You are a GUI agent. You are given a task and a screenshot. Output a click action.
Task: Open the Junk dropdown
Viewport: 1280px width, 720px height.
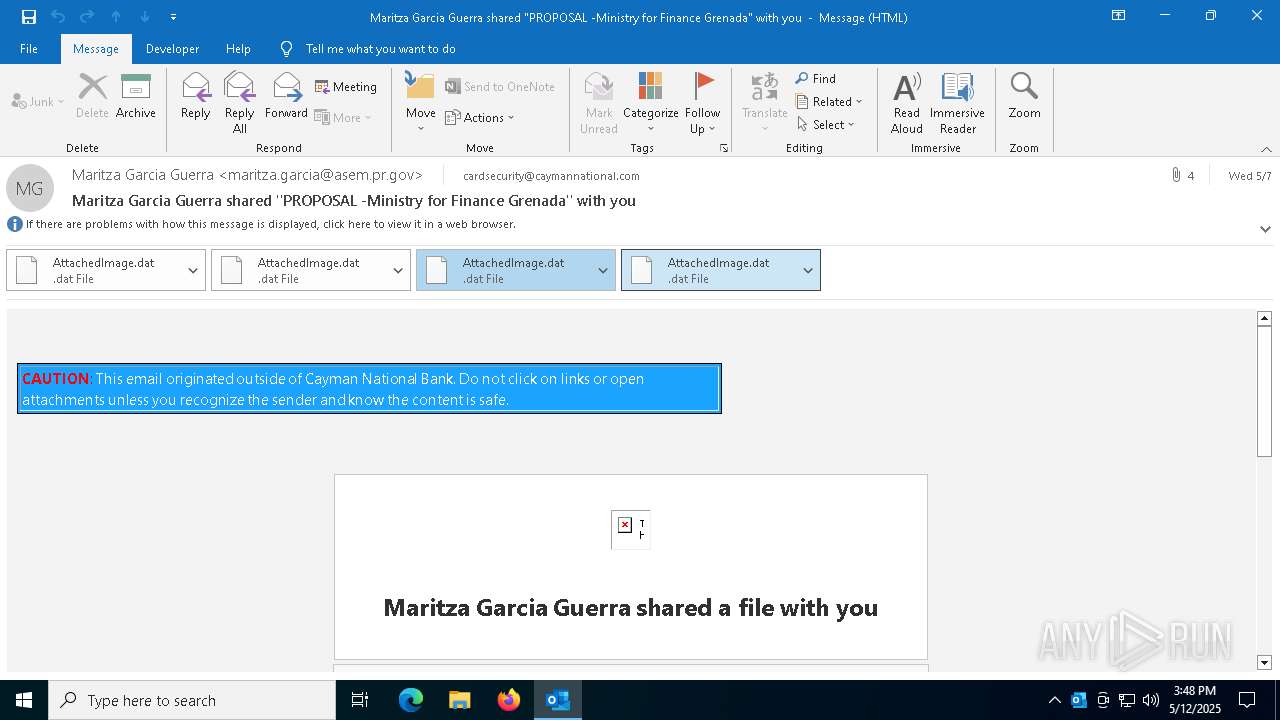(38, 101)
